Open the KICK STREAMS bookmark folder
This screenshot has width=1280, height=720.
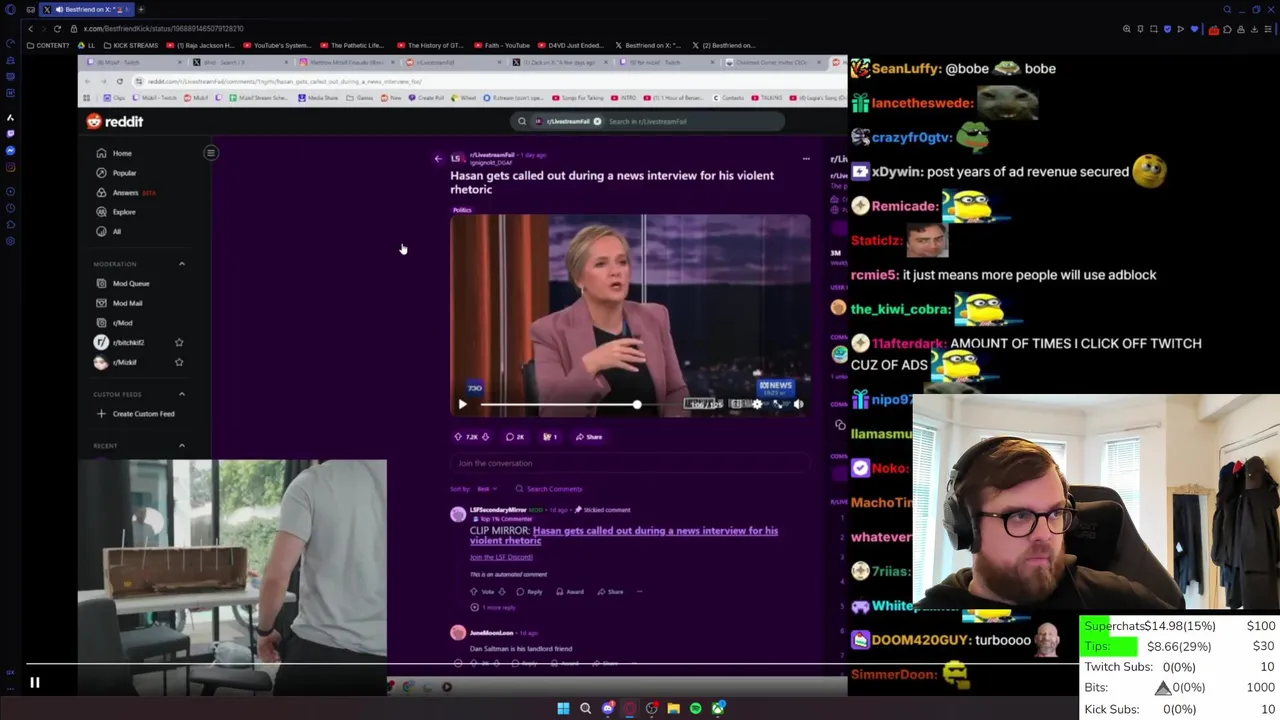pos(130,45)
